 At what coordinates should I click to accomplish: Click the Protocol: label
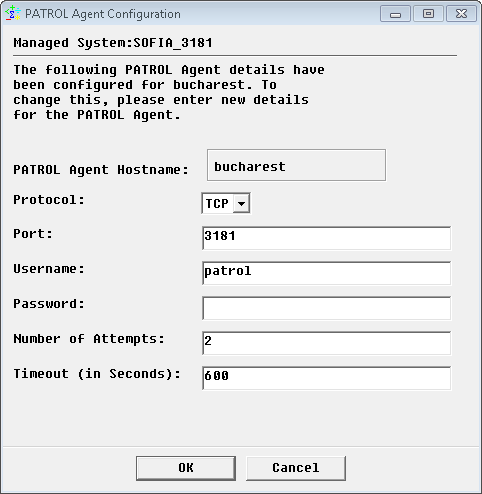(x=49, y=200)
